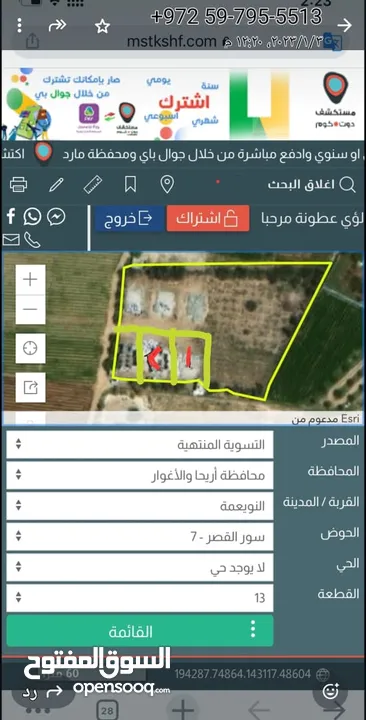Open the المحافظة dropdown showing أريحا والأغوار
The width and height of the screenshot is (366, 720).
pyautogui.click(x=140, y=475)
